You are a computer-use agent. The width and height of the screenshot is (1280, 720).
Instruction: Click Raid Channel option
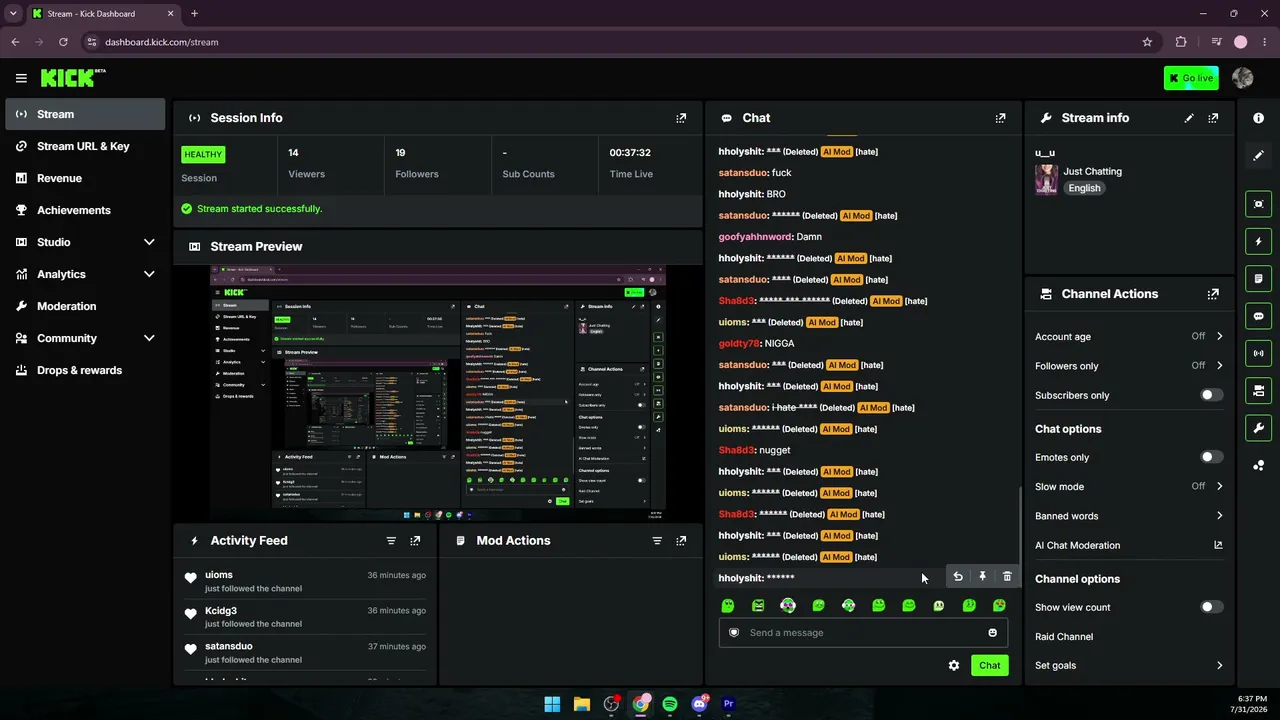(x=1064, y=636)
